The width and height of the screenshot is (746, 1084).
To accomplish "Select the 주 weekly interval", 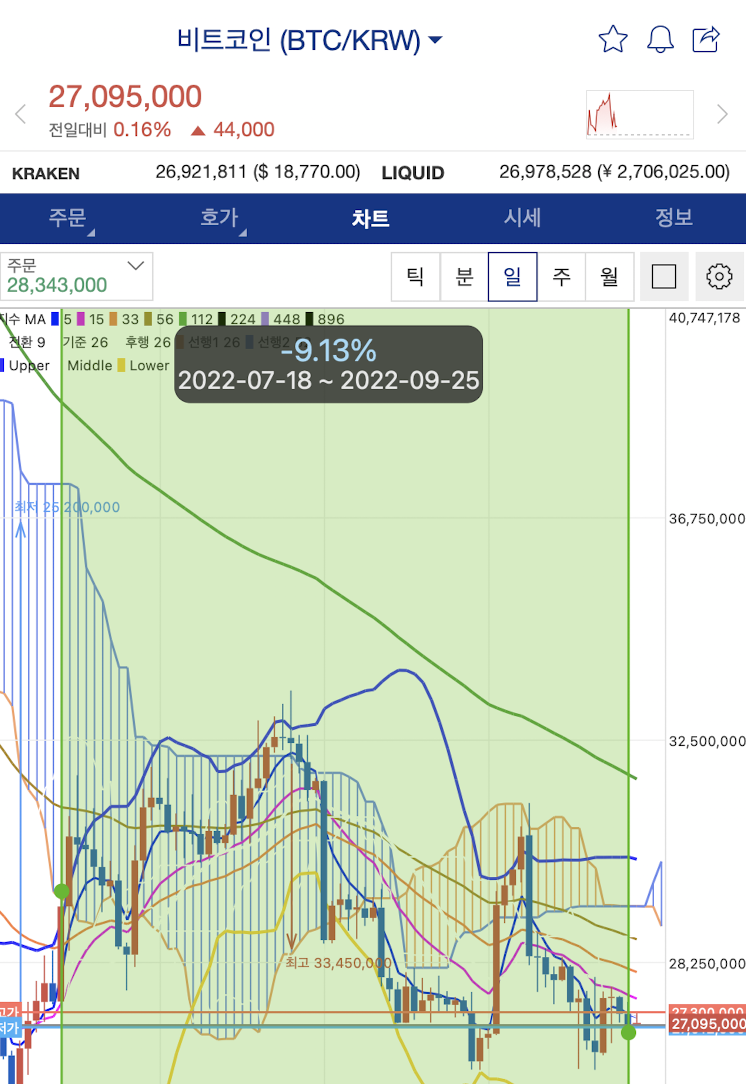I will coord(561,277).
